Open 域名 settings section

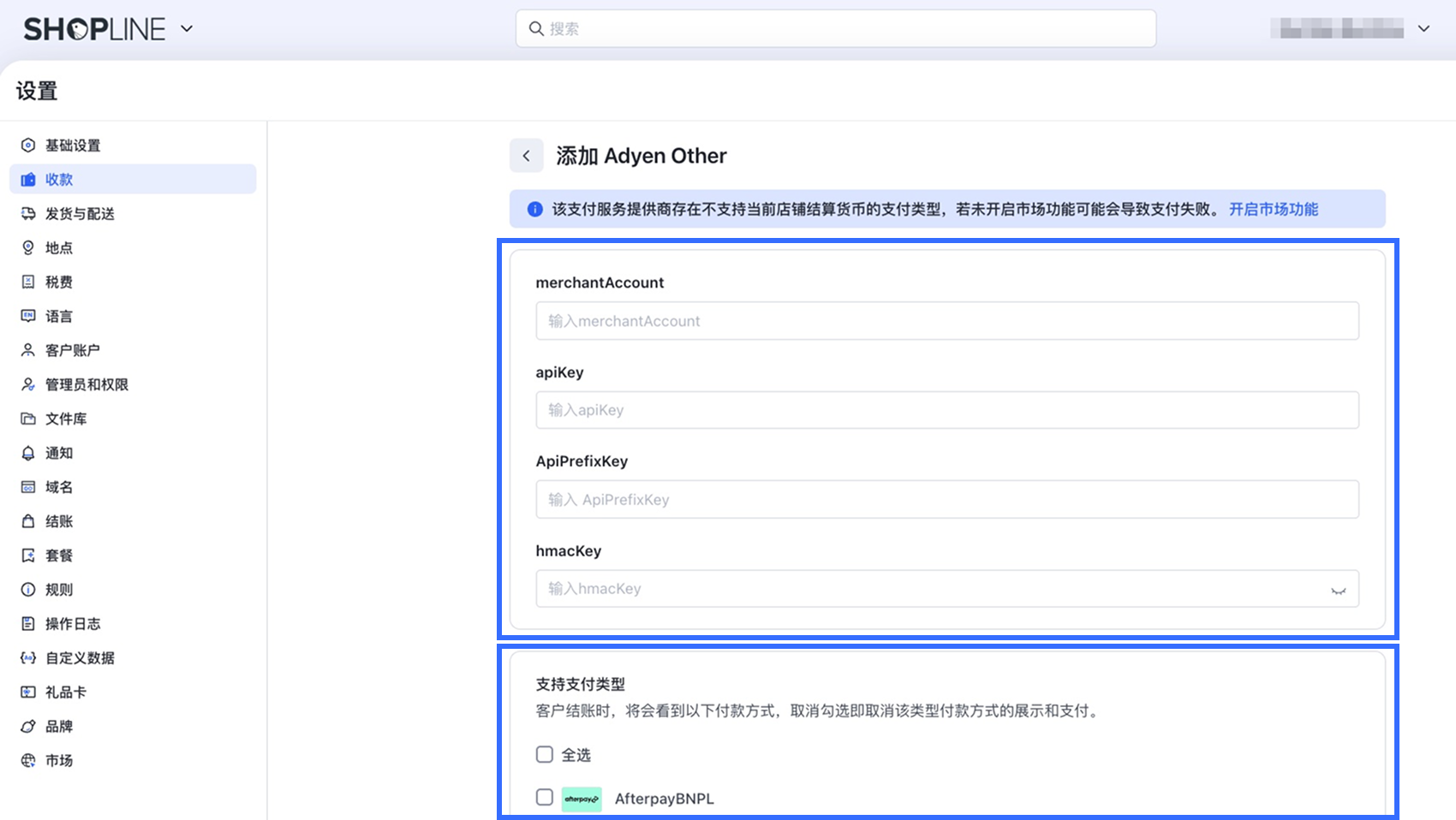(133, 488)
